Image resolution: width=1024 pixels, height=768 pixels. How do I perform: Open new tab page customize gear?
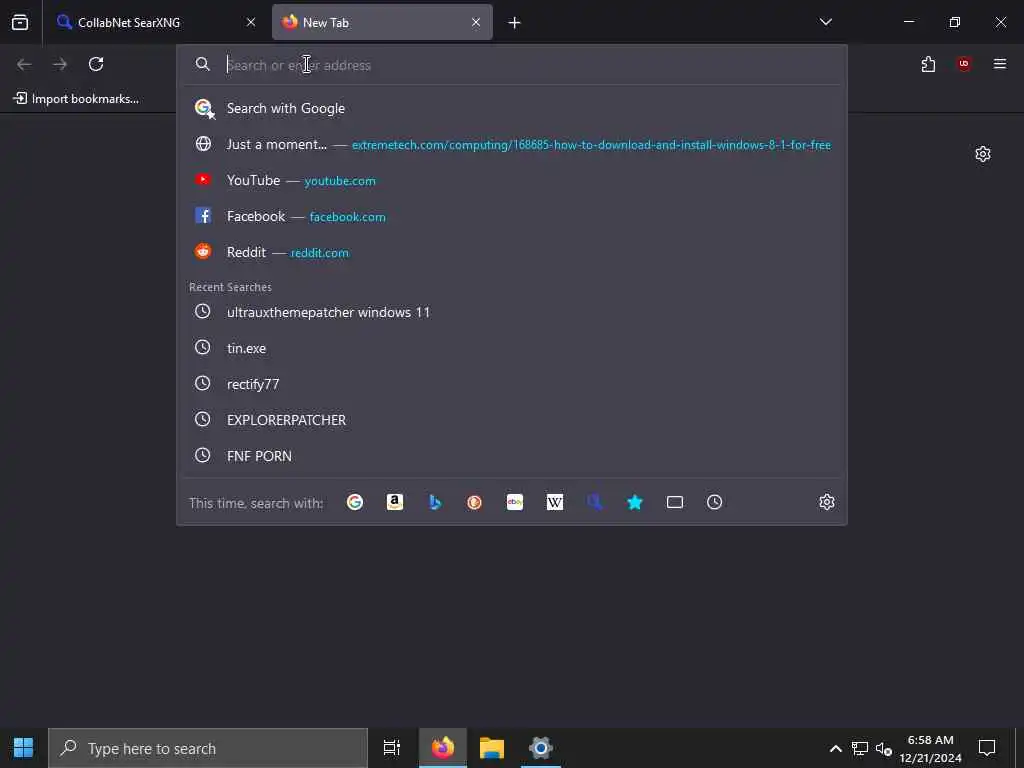point(983,154)
